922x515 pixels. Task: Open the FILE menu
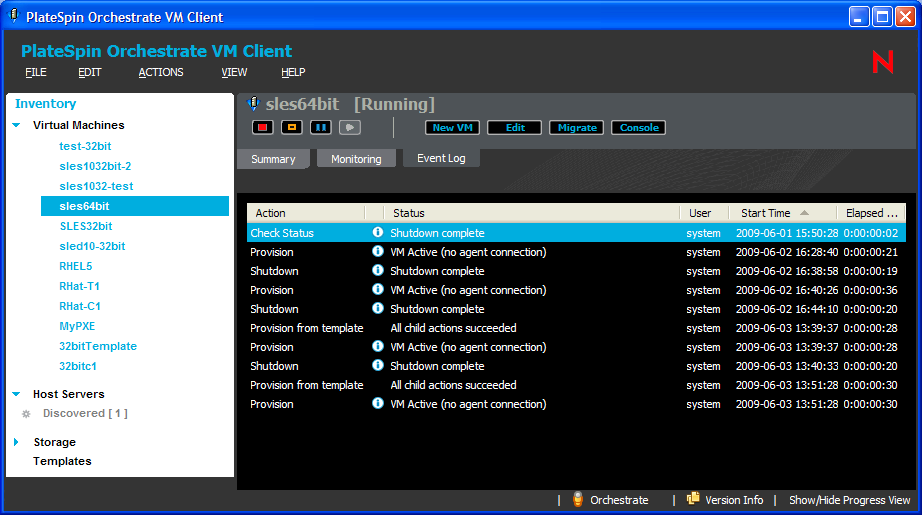coord(36,72)
